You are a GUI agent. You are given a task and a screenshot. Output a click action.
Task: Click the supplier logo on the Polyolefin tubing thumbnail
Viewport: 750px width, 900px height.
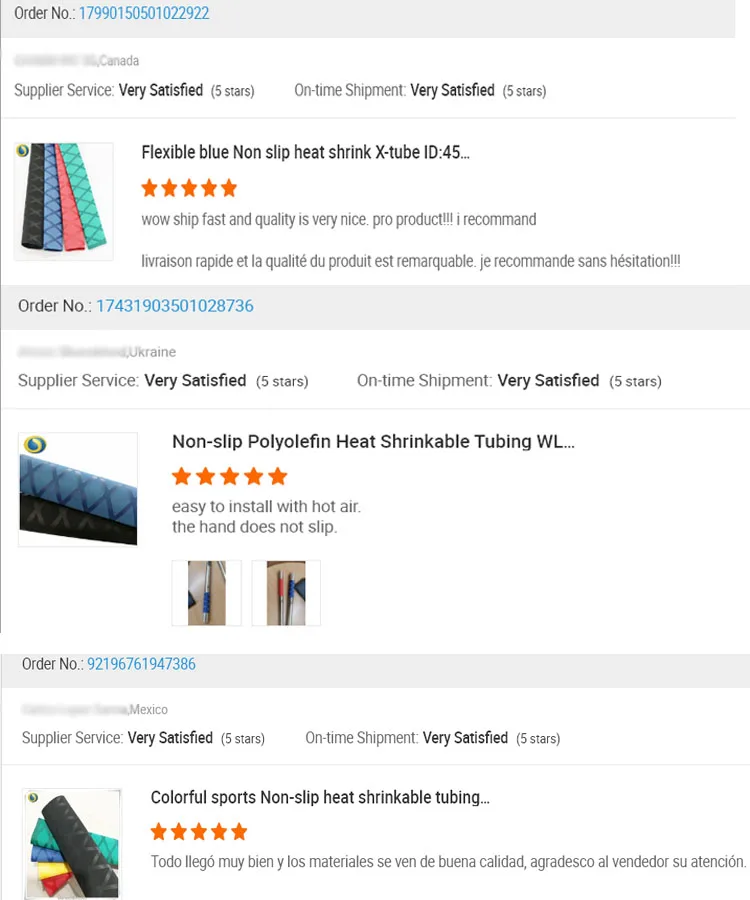pyautogui.click(x=34, y=445)
